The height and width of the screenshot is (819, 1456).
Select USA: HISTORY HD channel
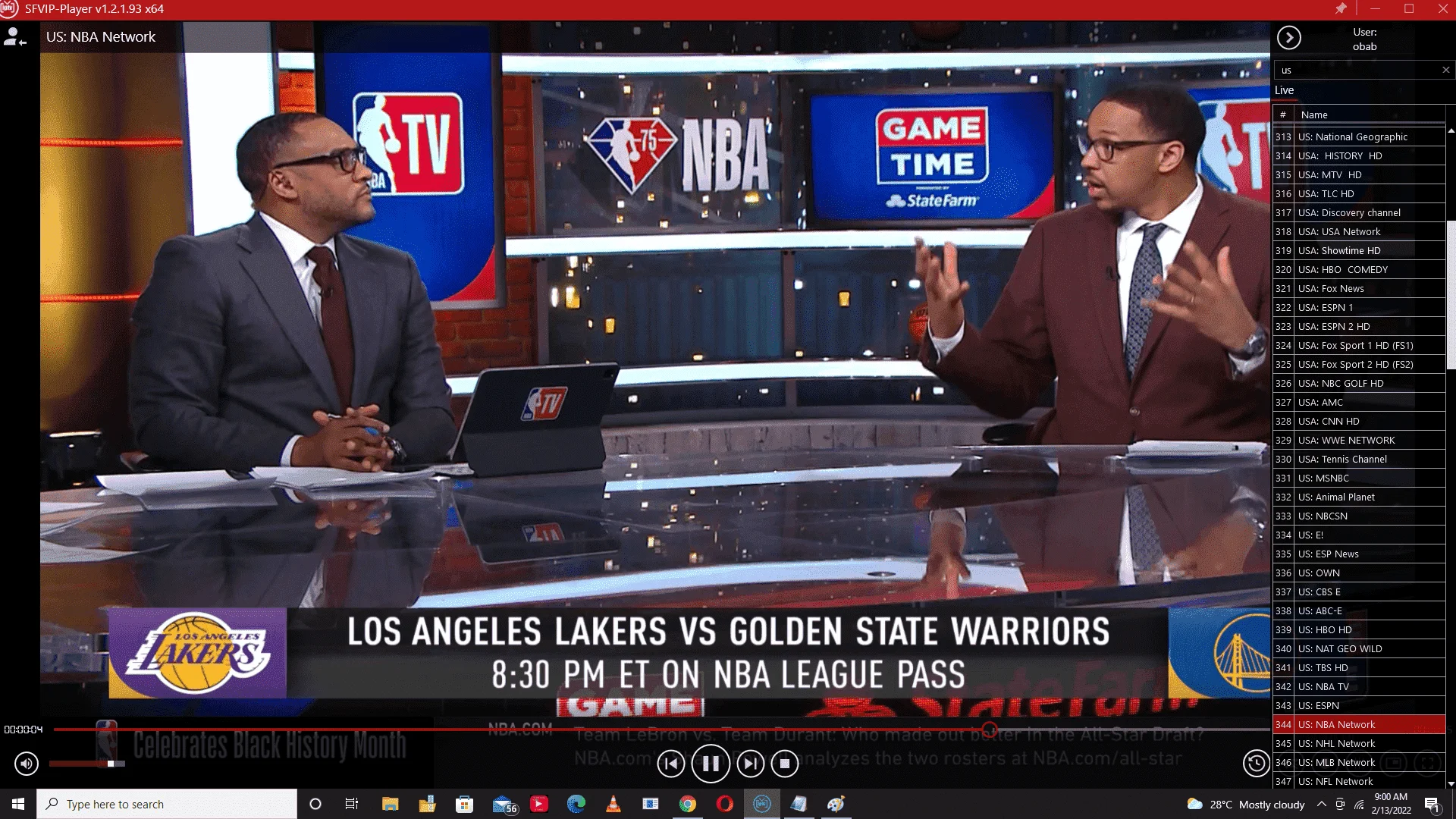tap(1359, 155)
